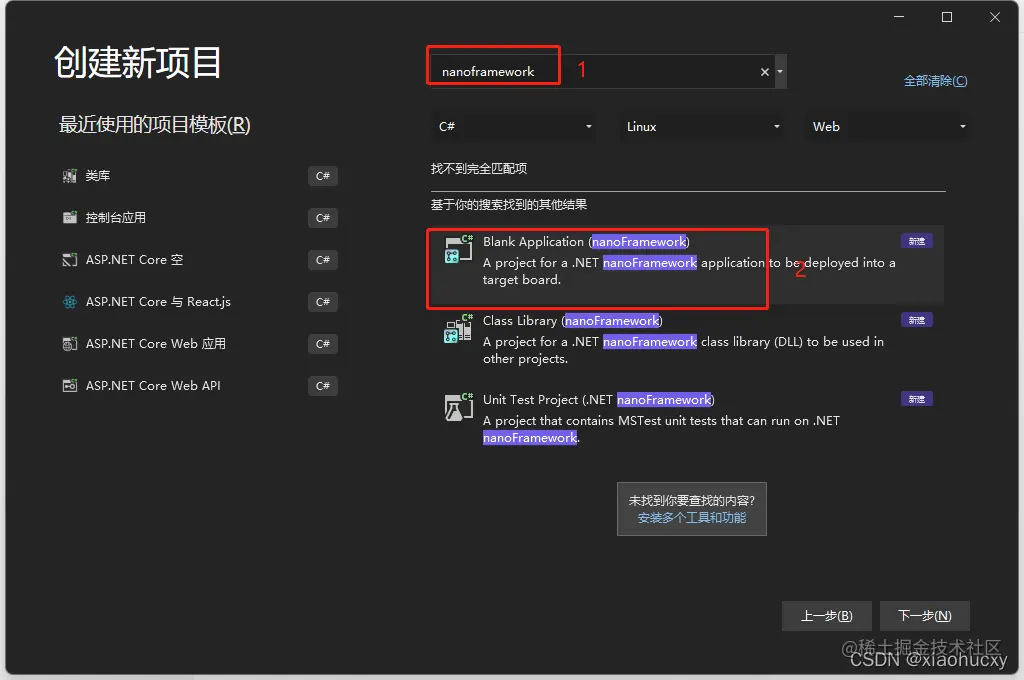Click the Class Library (nanoFramework) template icon
This screenshot has width=1024, height=680.
[x=457, y=328]
